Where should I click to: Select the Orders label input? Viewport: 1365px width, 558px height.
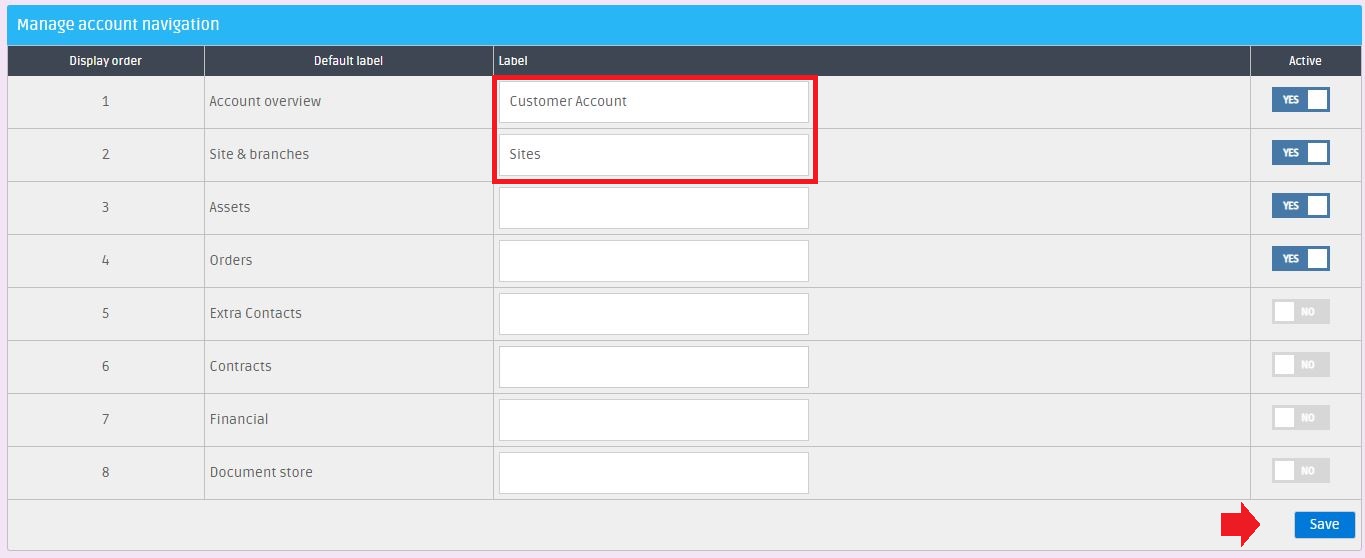click(653, 260)
